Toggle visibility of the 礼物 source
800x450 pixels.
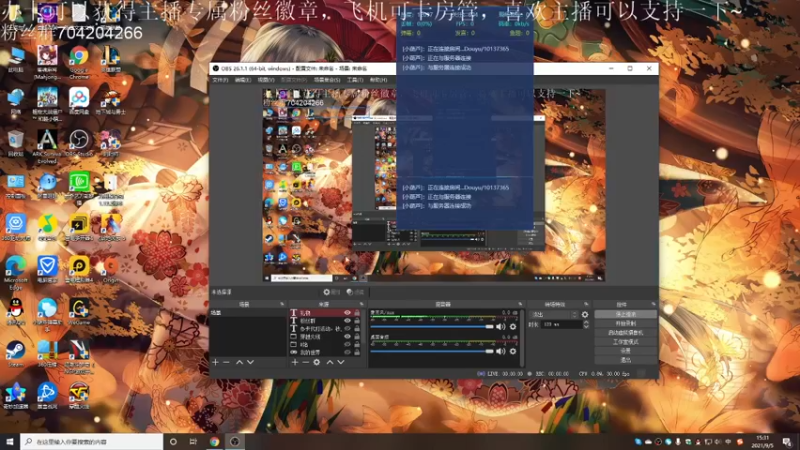[x=347, y=313]
